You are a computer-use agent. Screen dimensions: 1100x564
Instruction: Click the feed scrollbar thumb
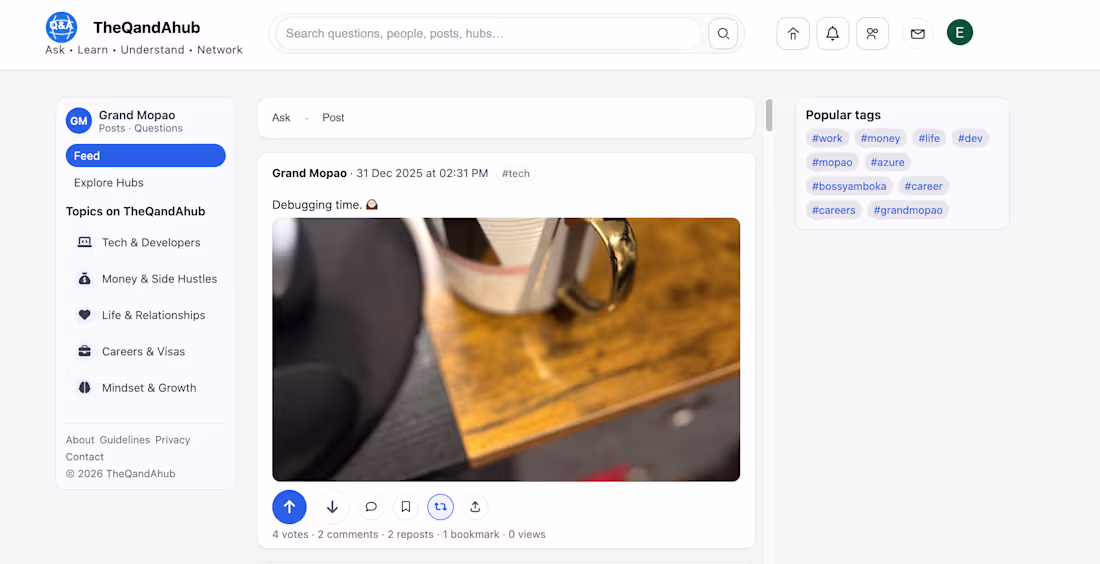[769, 116]
